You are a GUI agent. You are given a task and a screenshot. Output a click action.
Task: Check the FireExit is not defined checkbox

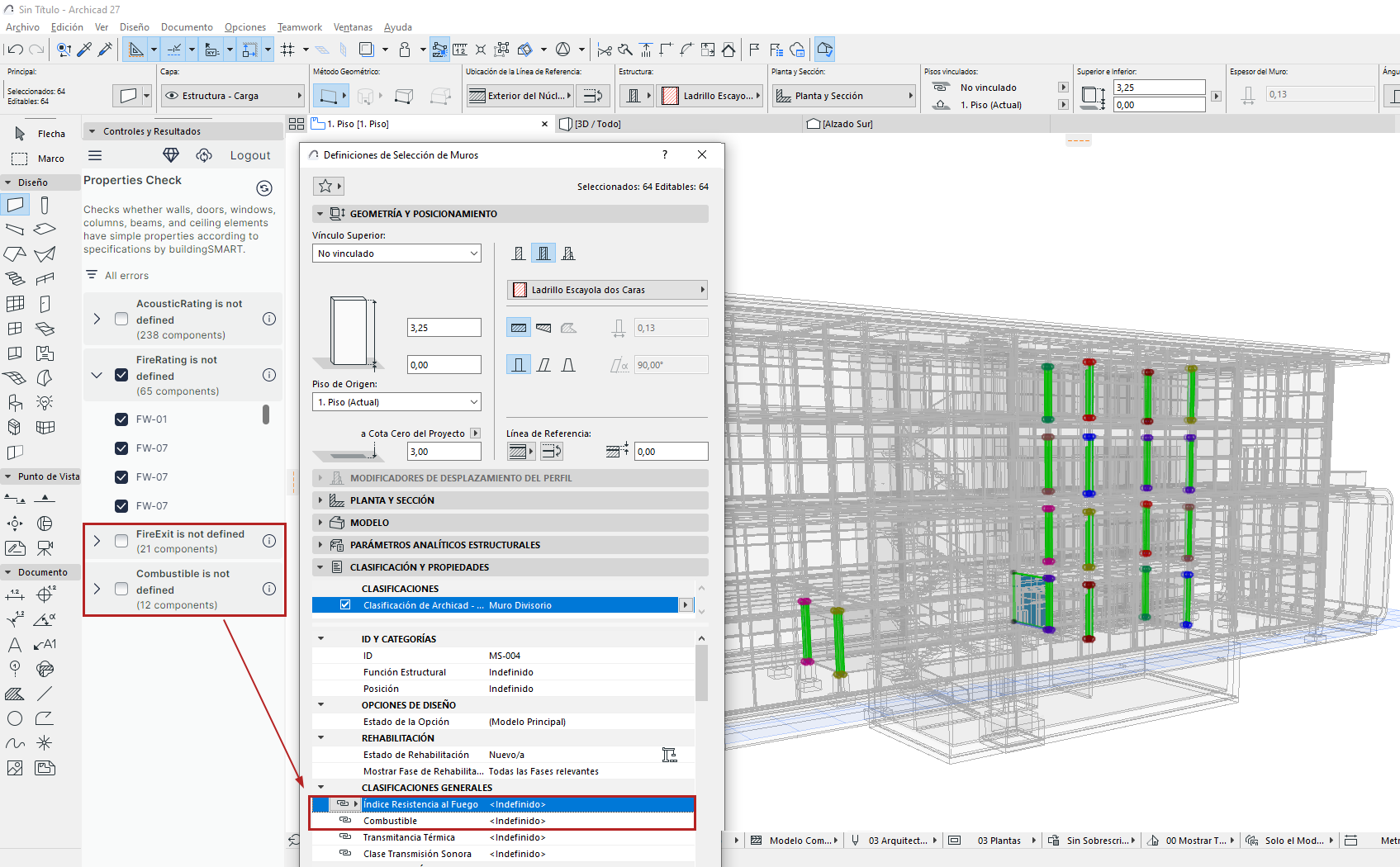point(121,541)
